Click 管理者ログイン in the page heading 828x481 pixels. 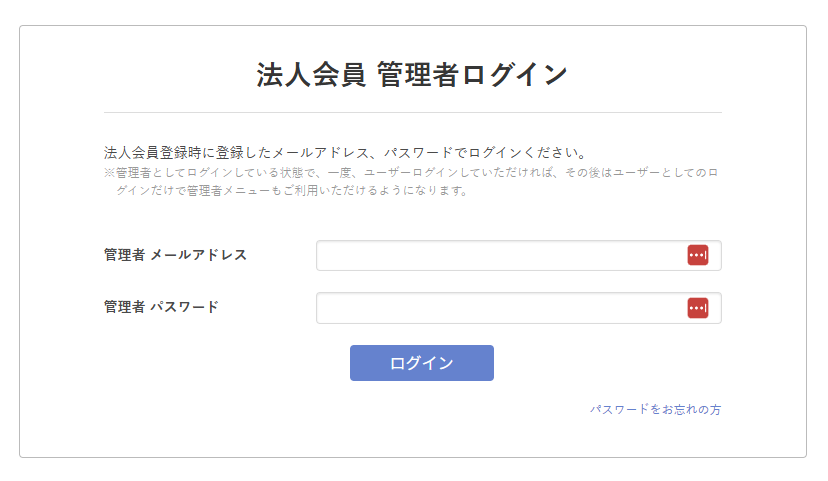[472, 75]
